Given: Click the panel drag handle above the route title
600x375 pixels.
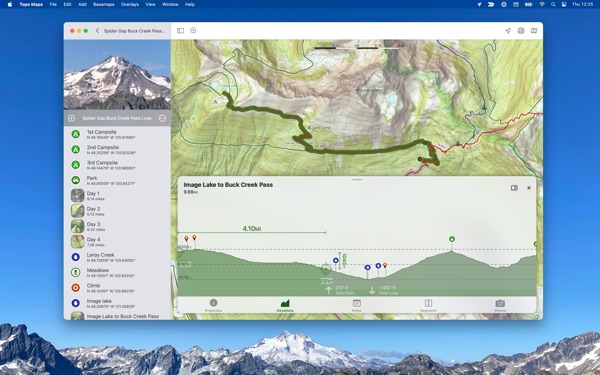Looking at the screenshot, I should 357,179.
